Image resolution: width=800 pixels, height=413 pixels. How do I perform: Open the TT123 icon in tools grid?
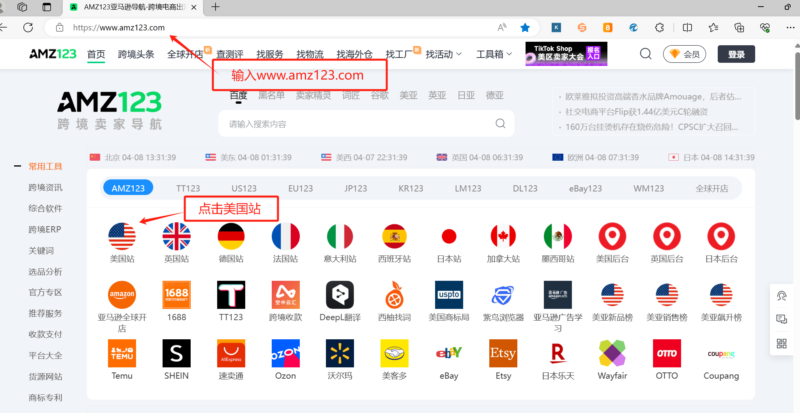pos(231,295)
